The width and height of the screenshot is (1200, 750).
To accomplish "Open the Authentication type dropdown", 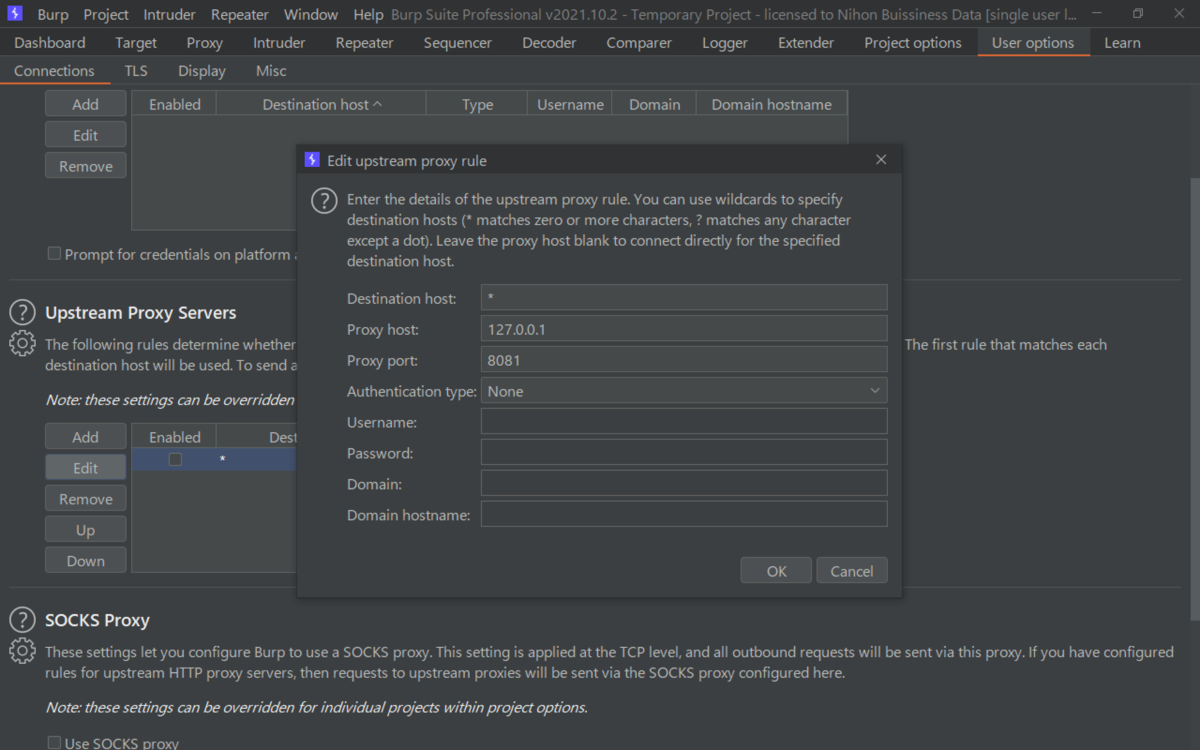I will point(684,391).
